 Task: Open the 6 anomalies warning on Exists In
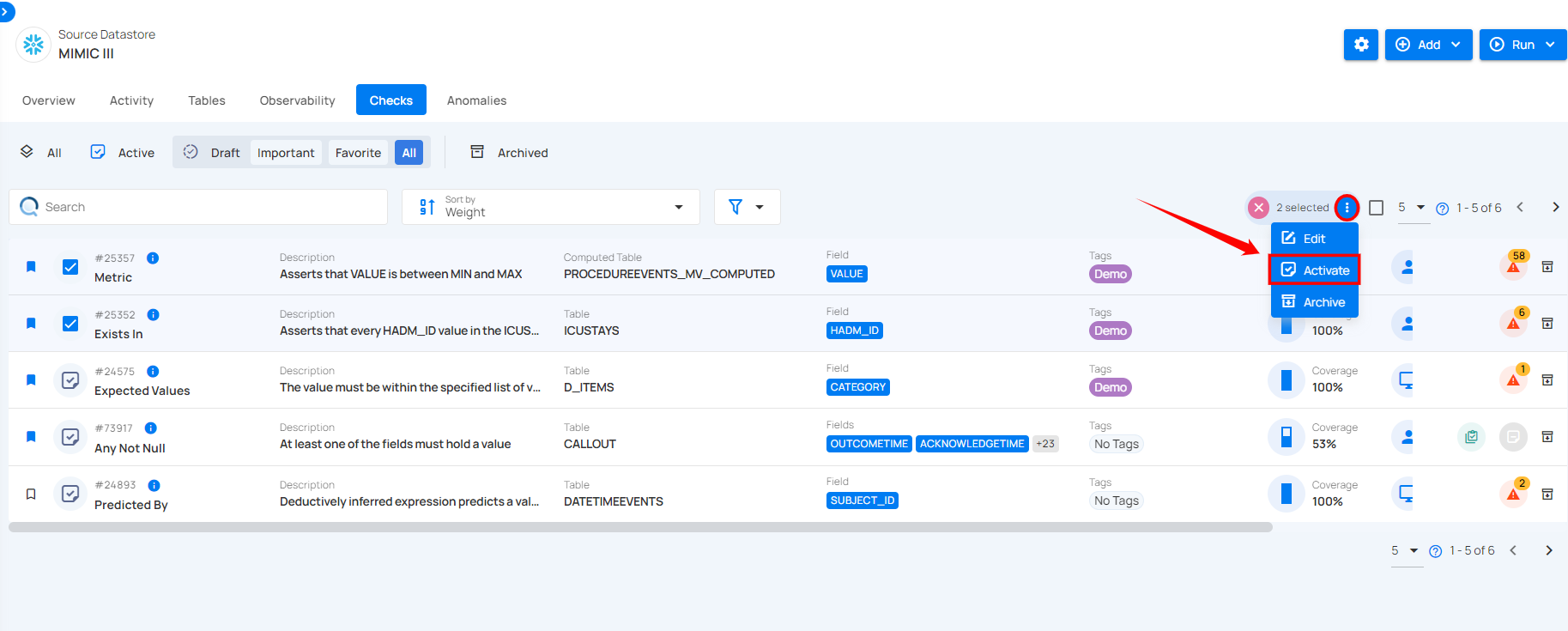click(1514, 322)
